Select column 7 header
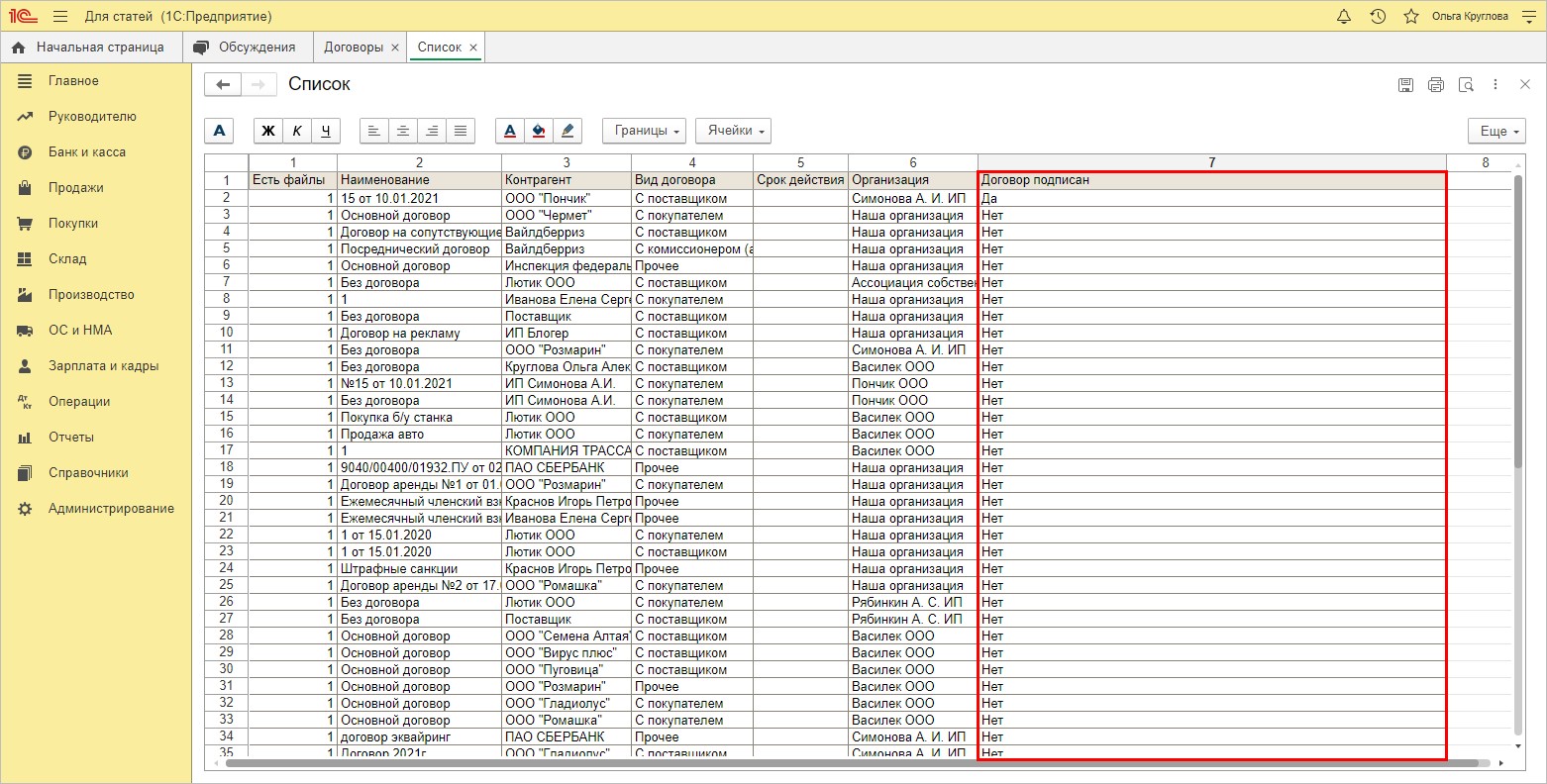Screen dimensions: 1547x784 tap(1211, 162)
